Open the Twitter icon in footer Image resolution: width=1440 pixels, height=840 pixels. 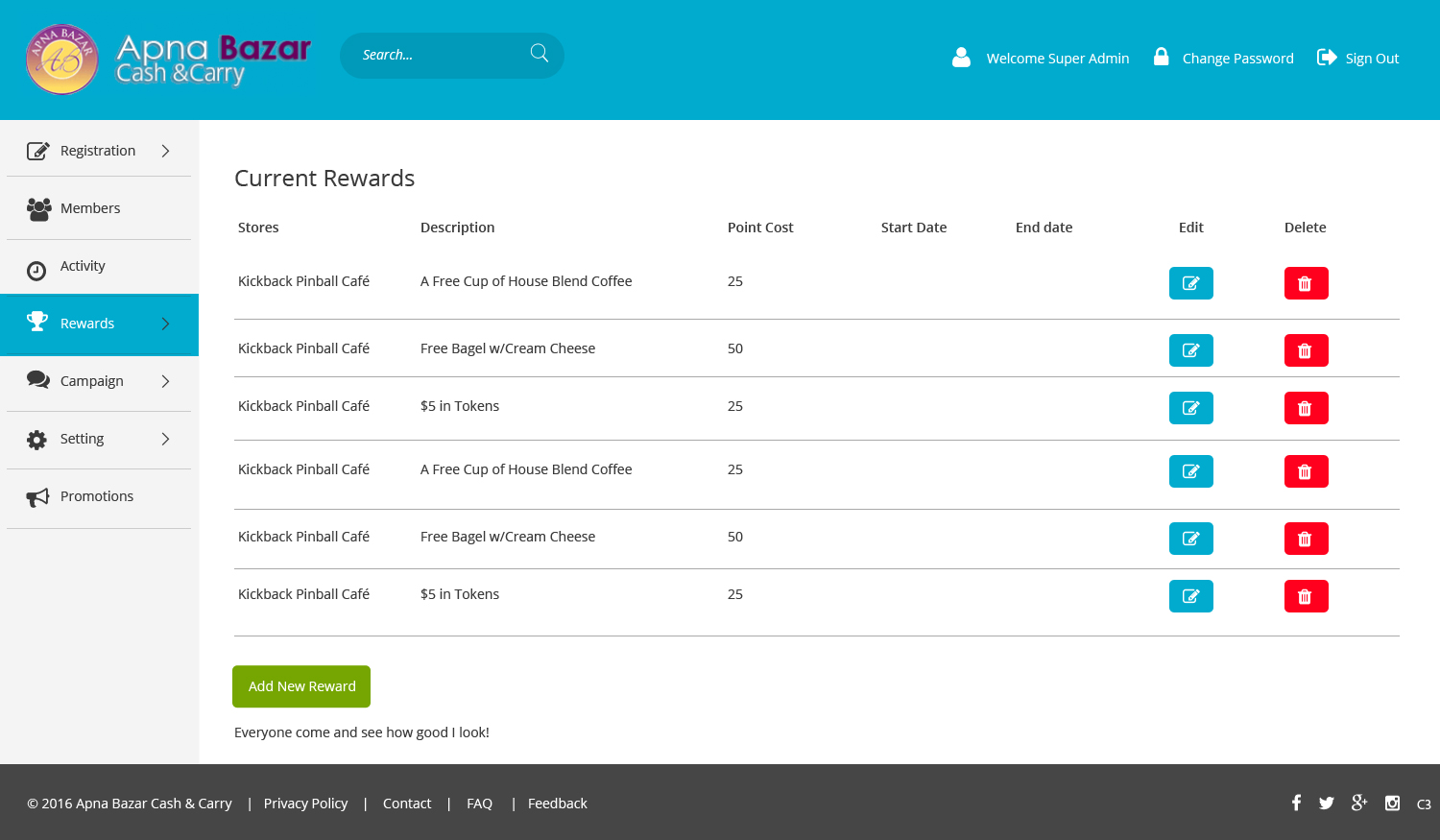tap(1327, 803)
